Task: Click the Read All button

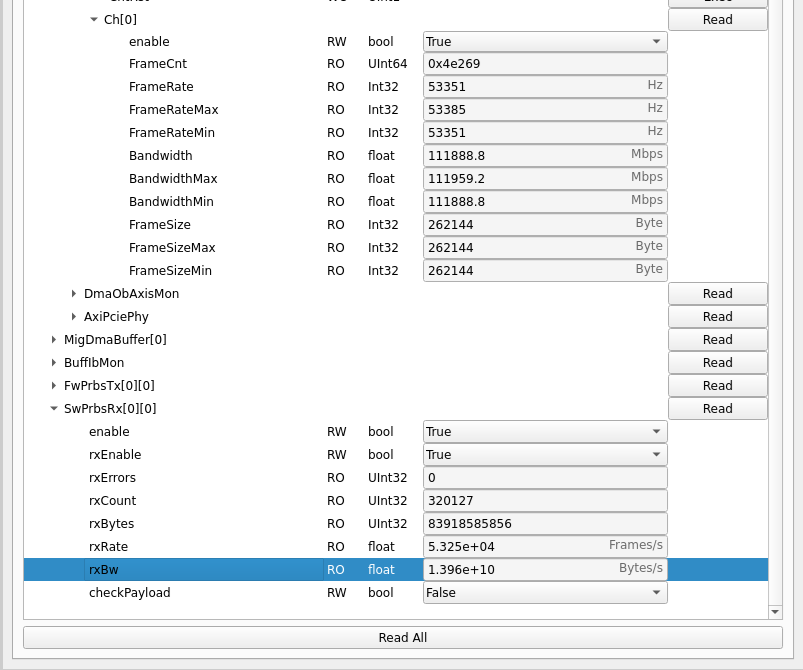Action: click(402, 638)
